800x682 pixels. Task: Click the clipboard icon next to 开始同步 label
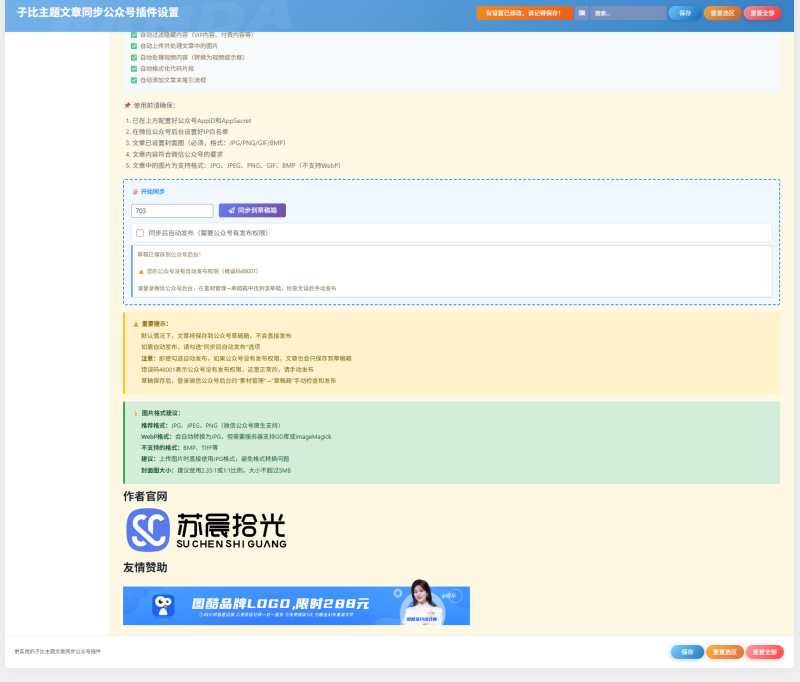(x=134, y=190)
